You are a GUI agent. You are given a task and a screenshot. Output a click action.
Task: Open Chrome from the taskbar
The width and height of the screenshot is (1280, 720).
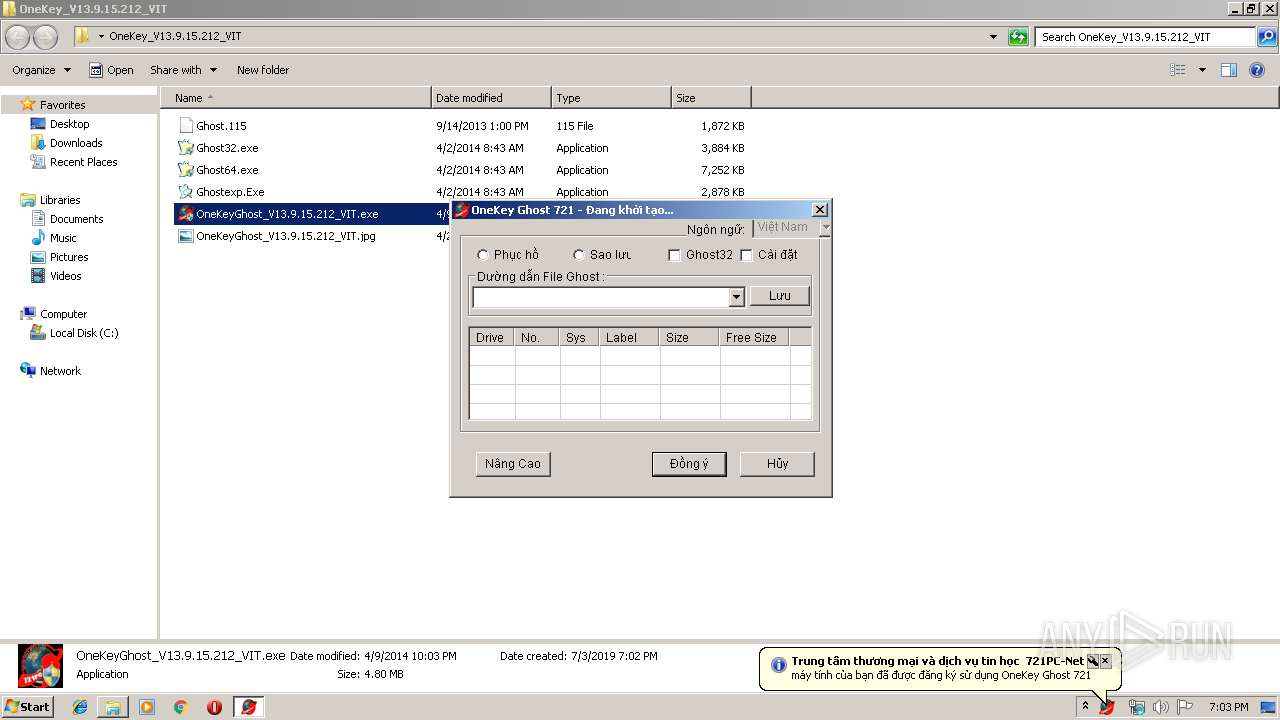coord(180,707)
